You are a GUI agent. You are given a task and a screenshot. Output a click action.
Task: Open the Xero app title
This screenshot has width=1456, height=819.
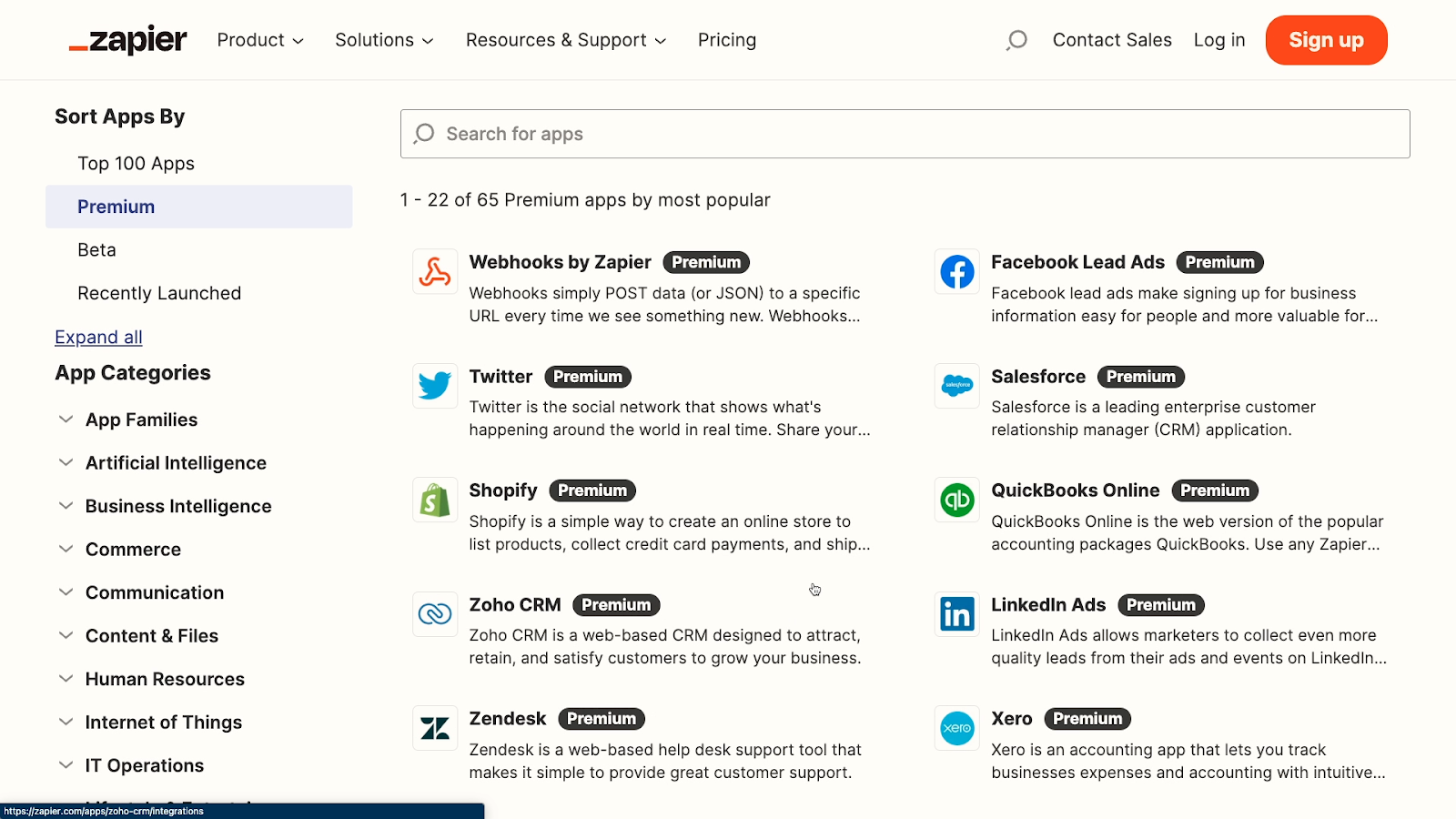pos(1012,719)
